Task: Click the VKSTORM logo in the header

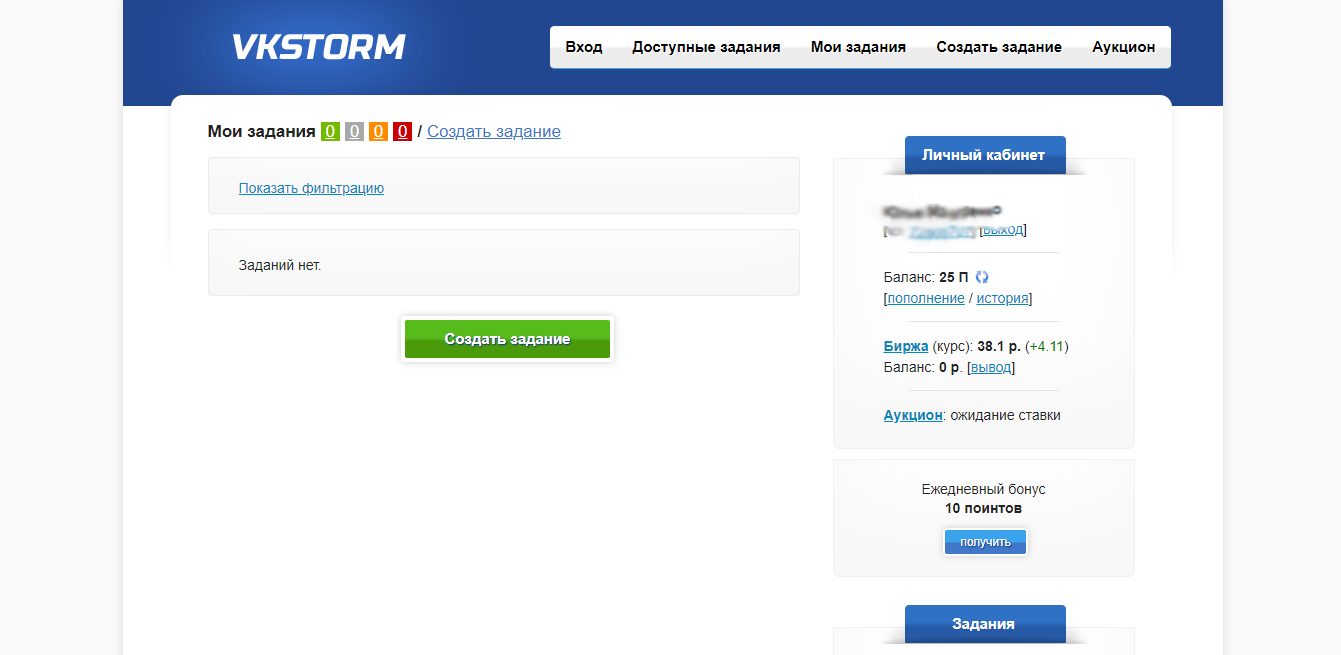Action: coord(318,45)
